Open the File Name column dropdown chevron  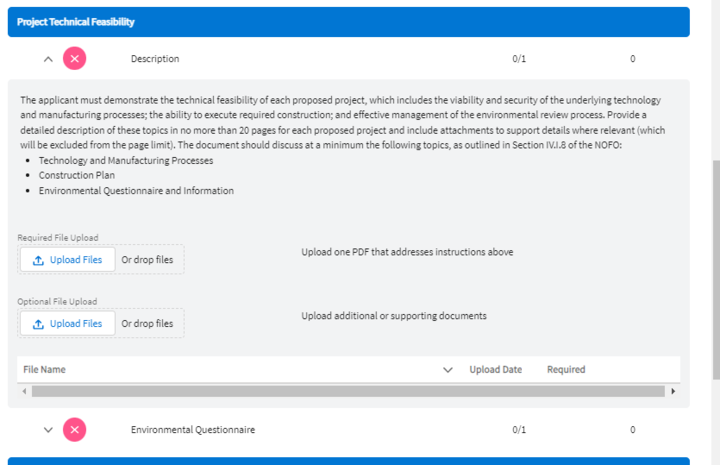pos(447,370)
